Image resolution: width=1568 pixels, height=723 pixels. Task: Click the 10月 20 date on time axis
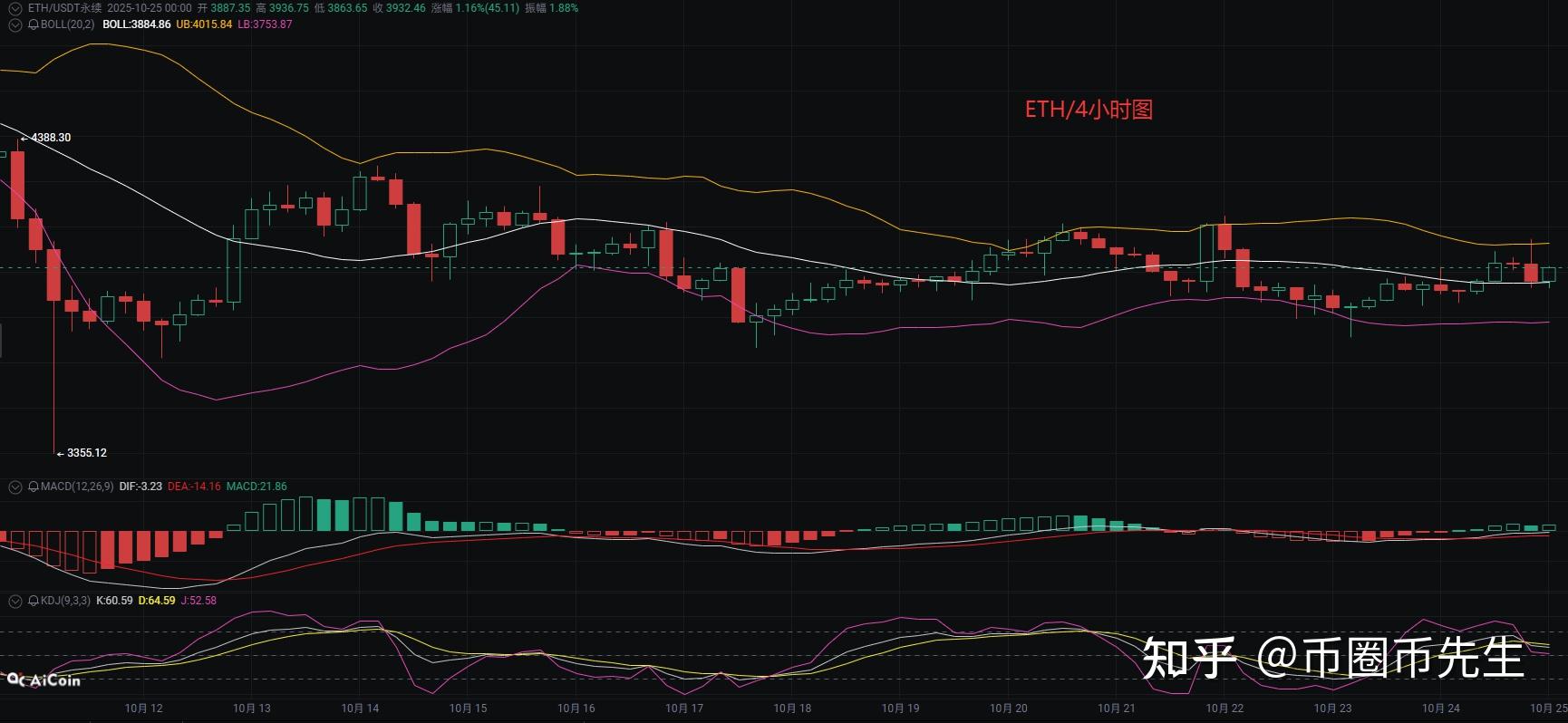coord(1008,709)
